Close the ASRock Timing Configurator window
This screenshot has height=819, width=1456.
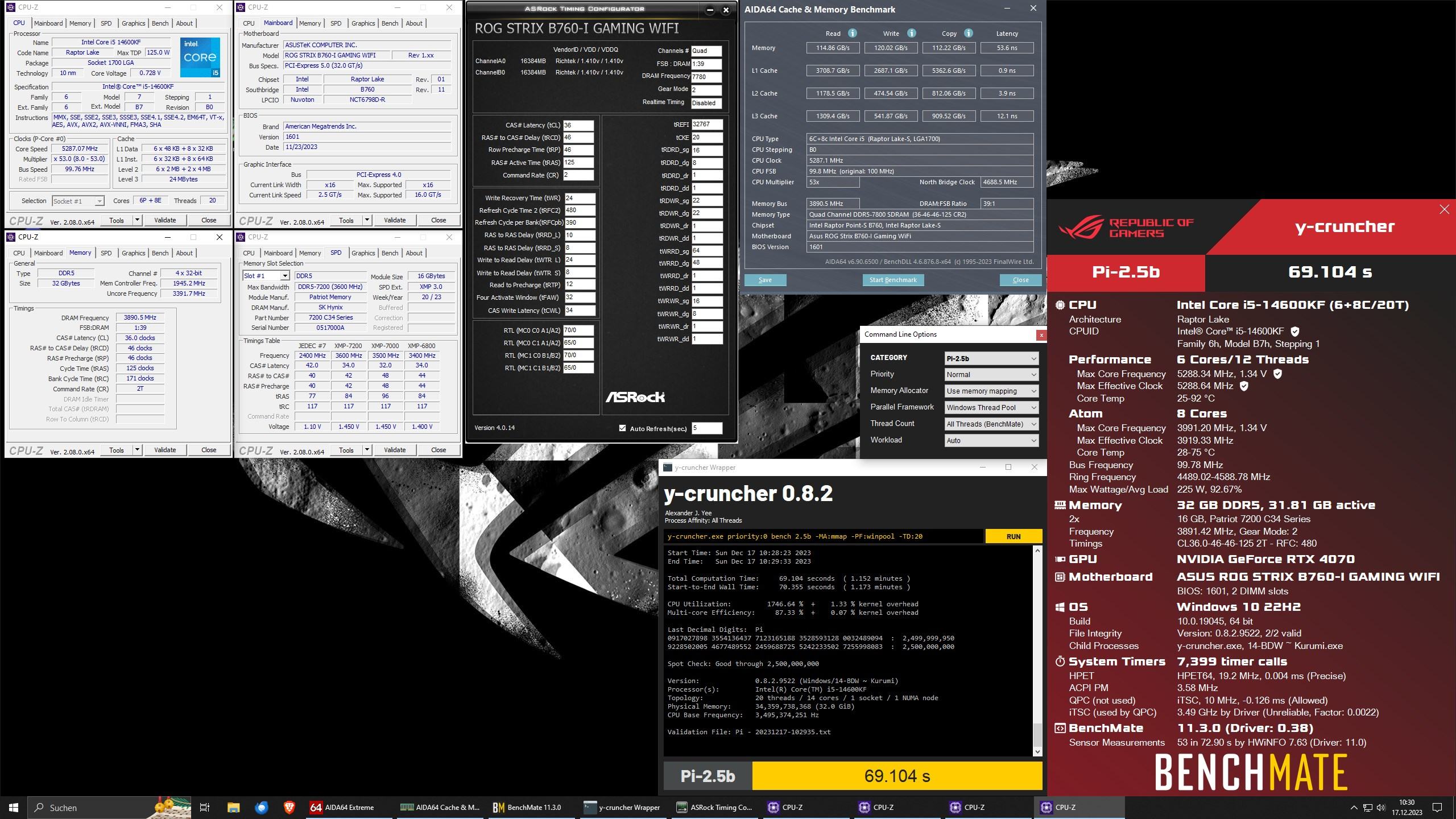pyautogui.click(x=726, y=10)
